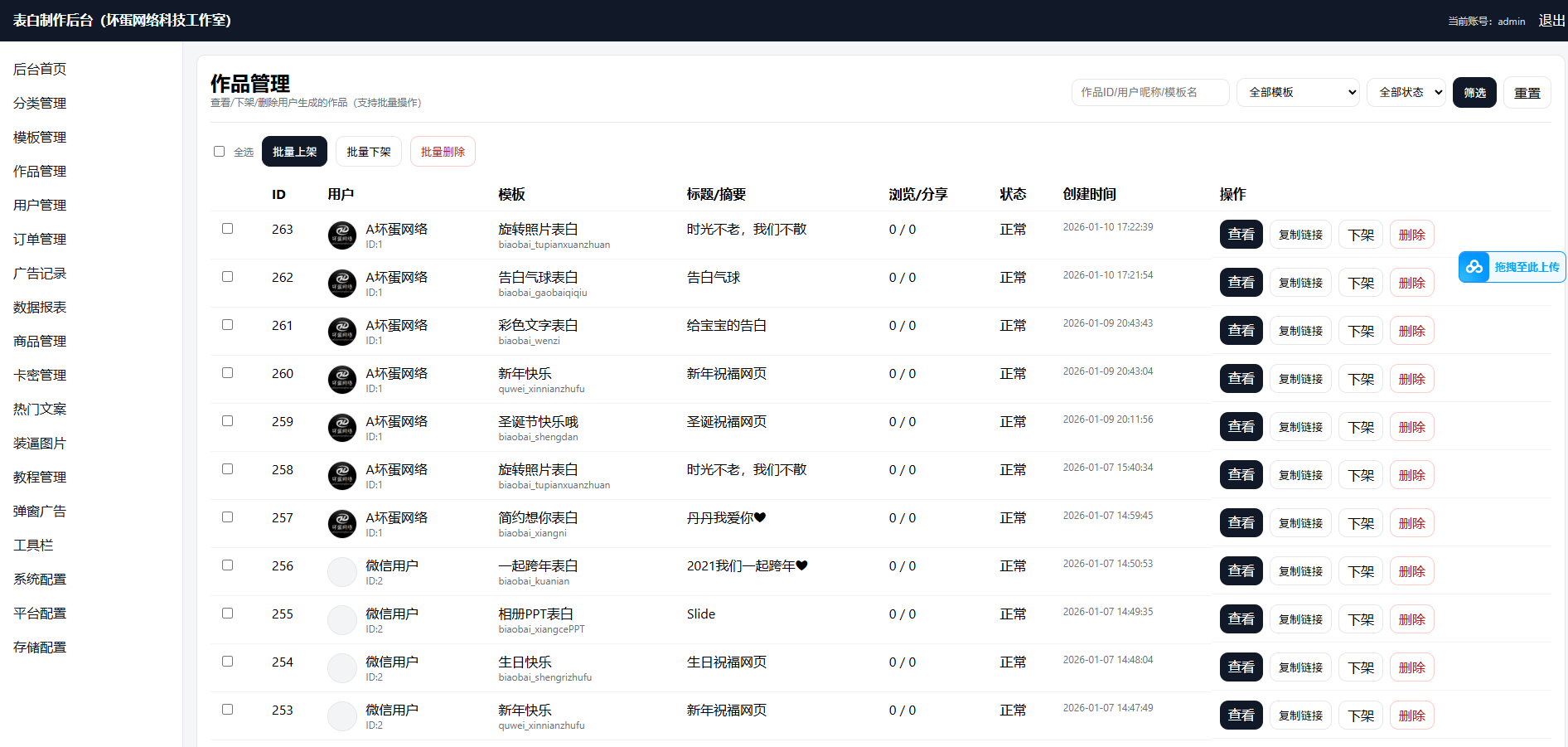Toggle the 全选 select-all checkbox
This screenshot has height=747, width=1568.
pos(220,152)
